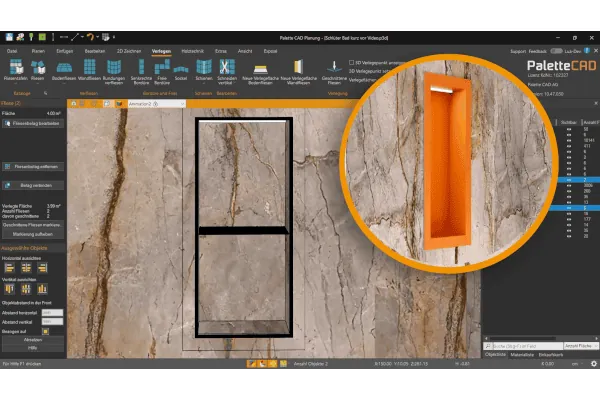This screenshot has height=400, width=600.
Task: Align objects to top vertically
Action: pos(10,289)
